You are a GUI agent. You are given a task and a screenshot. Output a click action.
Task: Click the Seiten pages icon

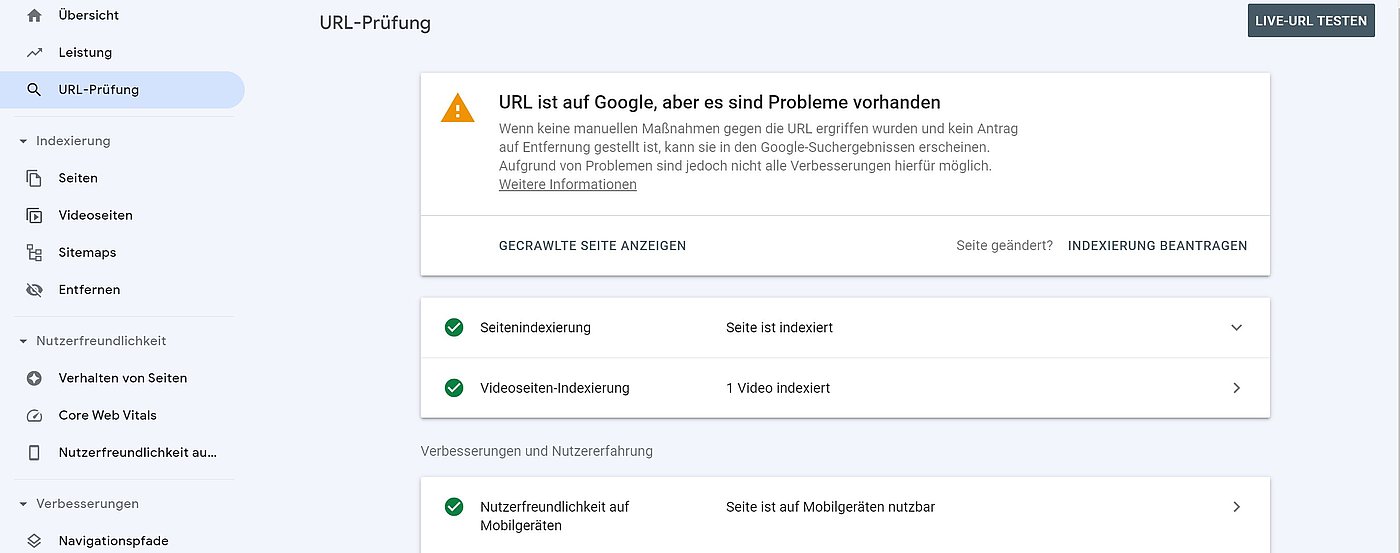pyautogui.click(x=35, y=178)
